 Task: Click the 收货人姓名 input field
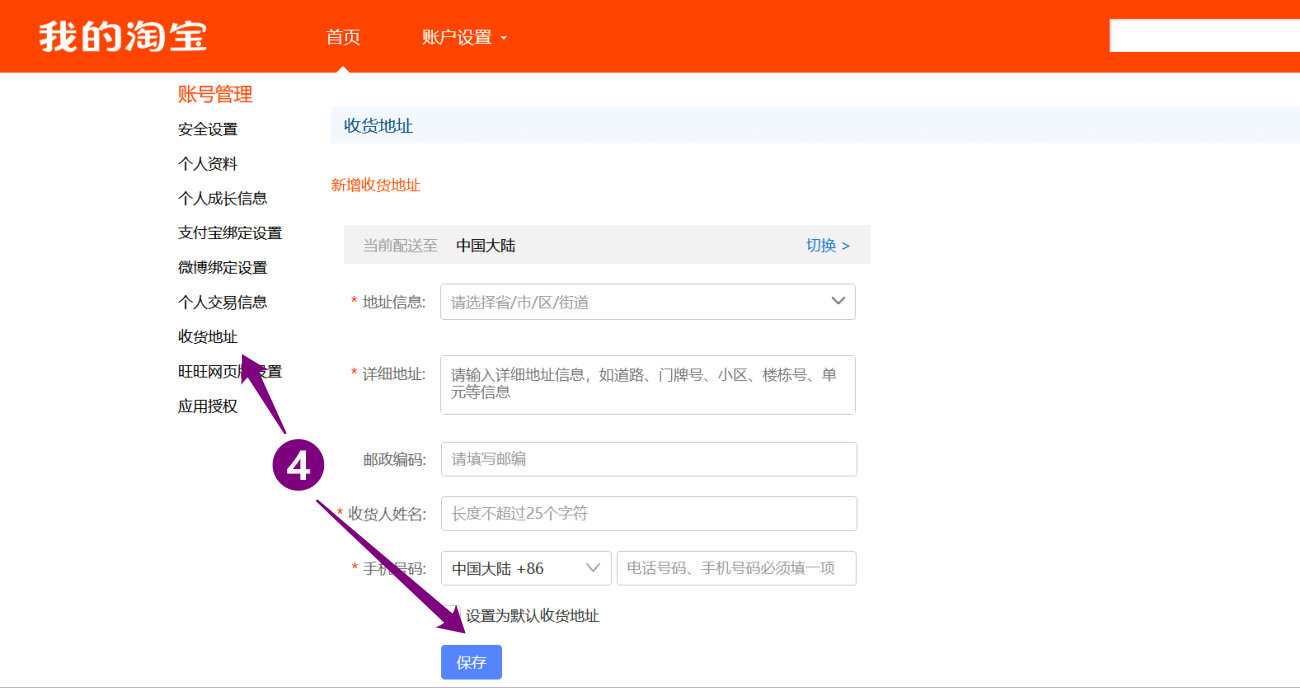648,514
